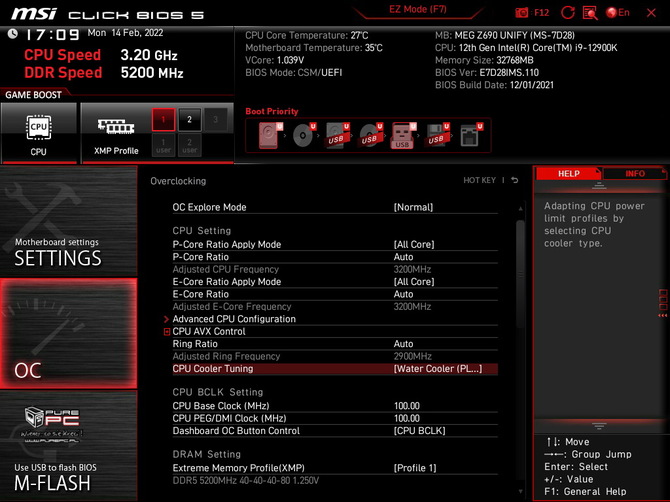Click the DDR5 5200MHz 40-40-40-80 1.250V line
Image resolution: width=670 pixels, height=502 pixels.
[246, 481]
